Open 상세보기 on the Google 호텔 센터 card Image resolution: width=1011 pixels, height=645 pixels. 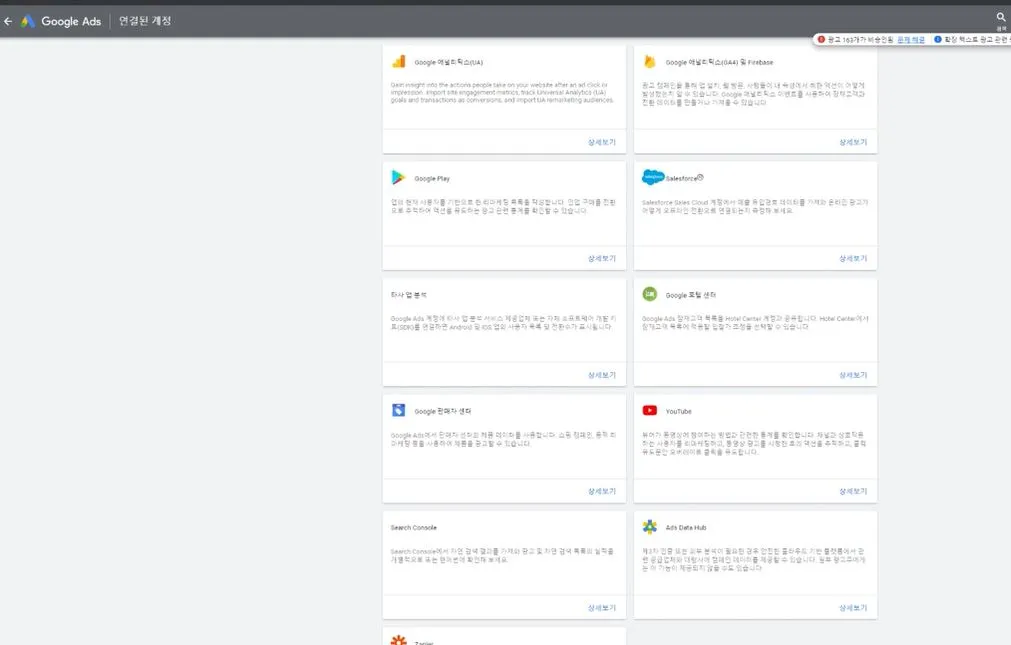click(853, 375)
